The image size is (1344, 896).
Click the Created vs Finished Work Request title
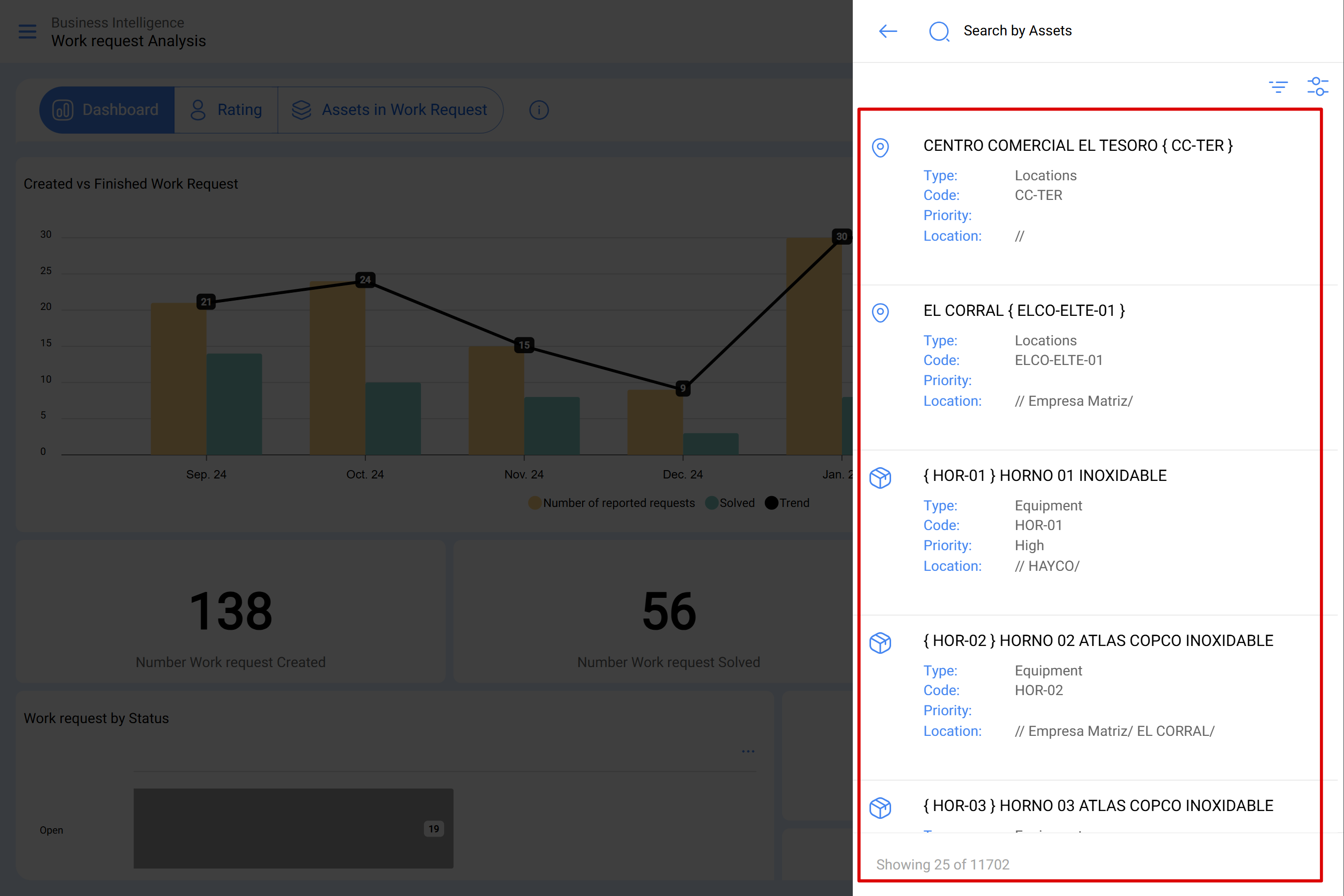(x=131, y=184)
